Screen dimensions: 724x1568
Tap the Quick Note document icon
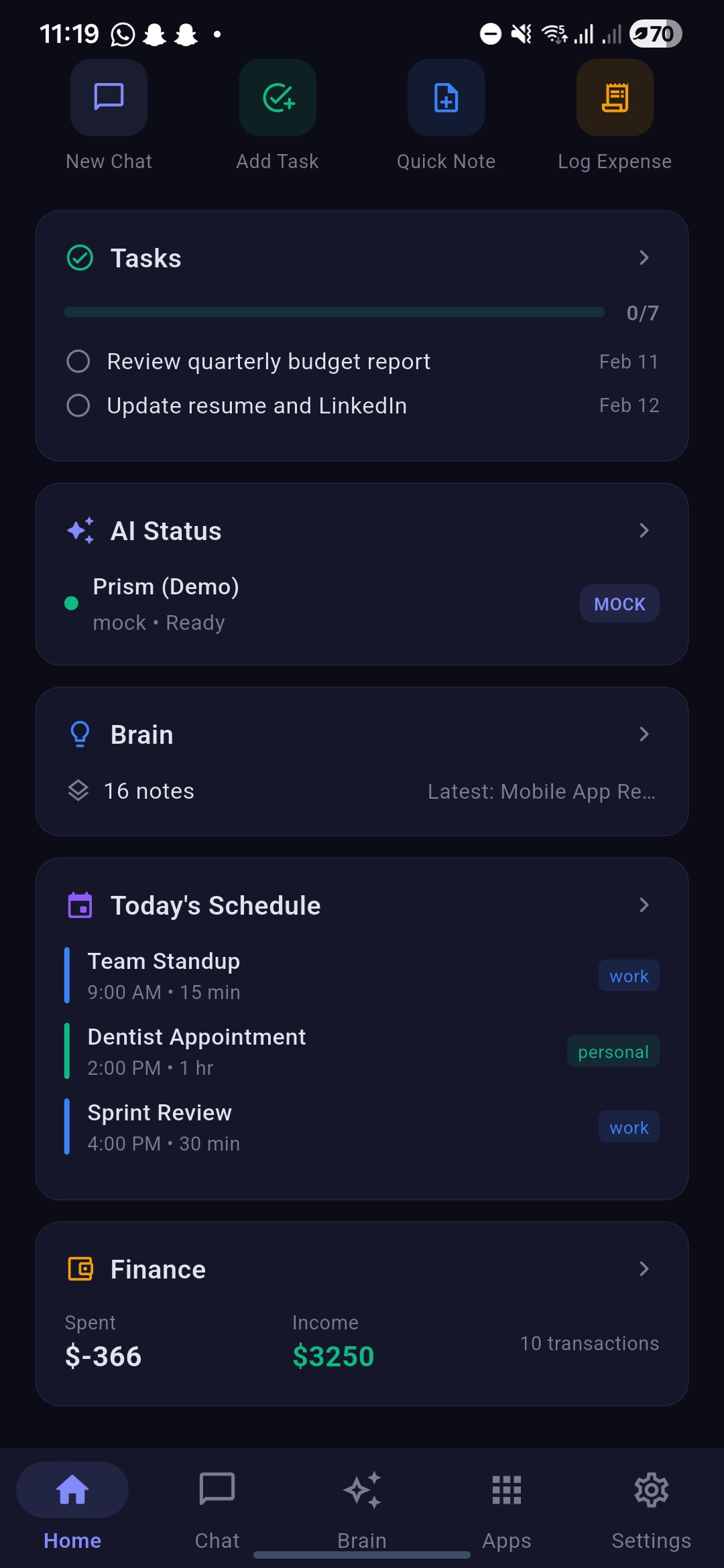446,97
